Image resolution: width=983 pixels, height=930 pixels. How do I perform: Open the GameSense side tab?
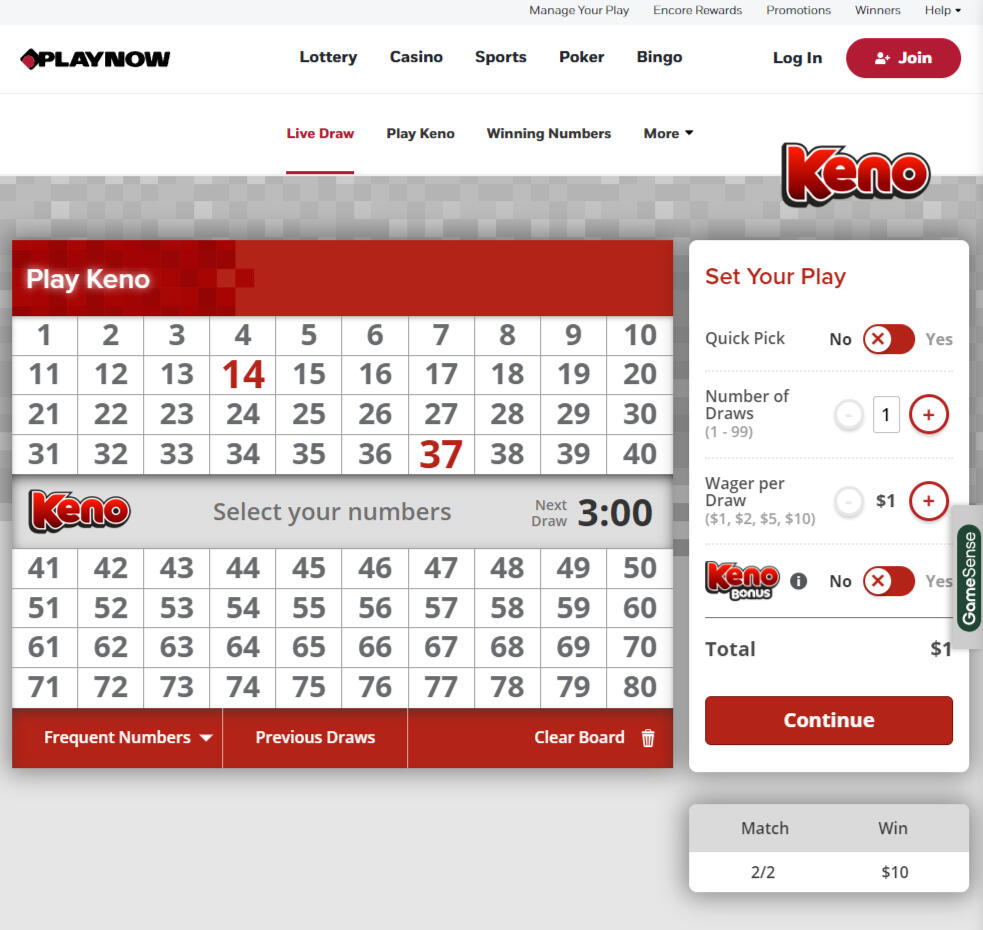[968, 577]
